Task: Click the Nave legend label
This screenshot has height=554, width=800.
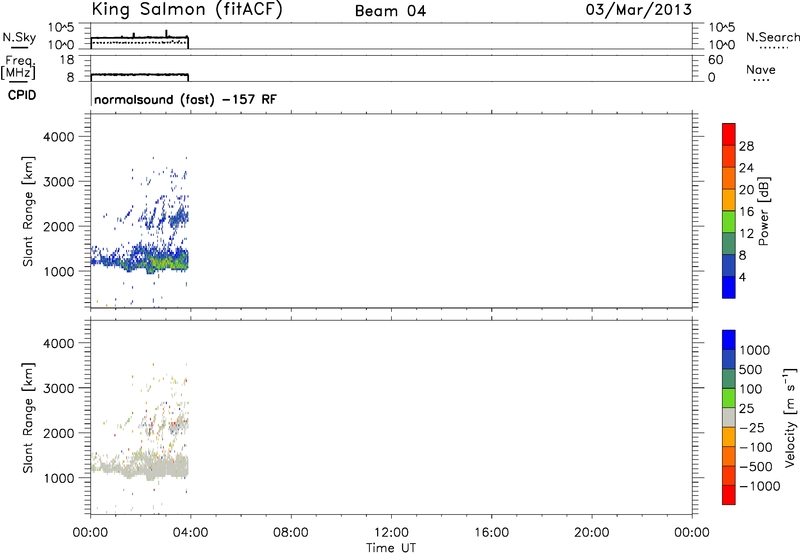Action: [x=761, y=70]
